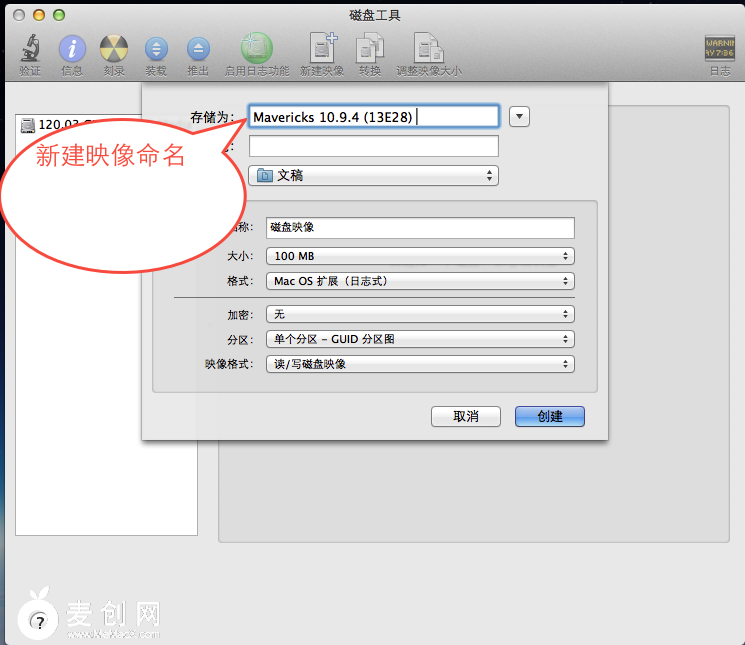
Task: Click the empty tags field below filename
Action: (373, 146)
